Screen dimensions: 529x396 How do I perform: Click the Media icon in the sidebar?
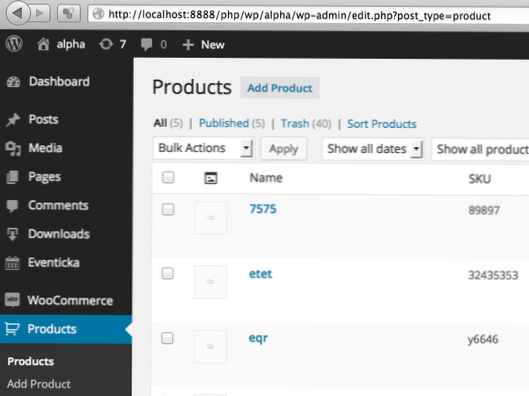13,148
